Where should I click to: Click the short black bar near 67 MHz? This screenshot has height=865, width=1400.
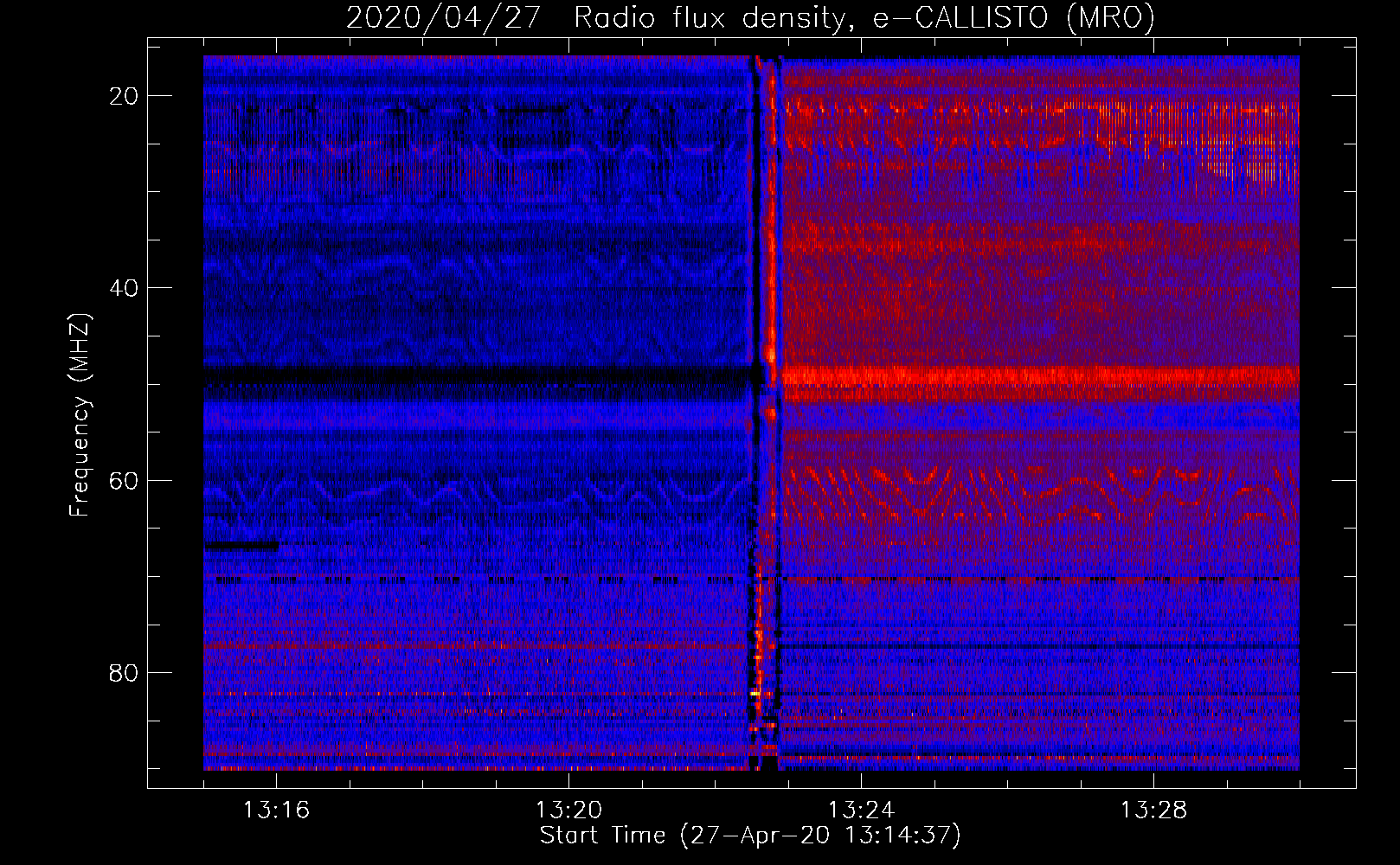[x=241, y=546]
